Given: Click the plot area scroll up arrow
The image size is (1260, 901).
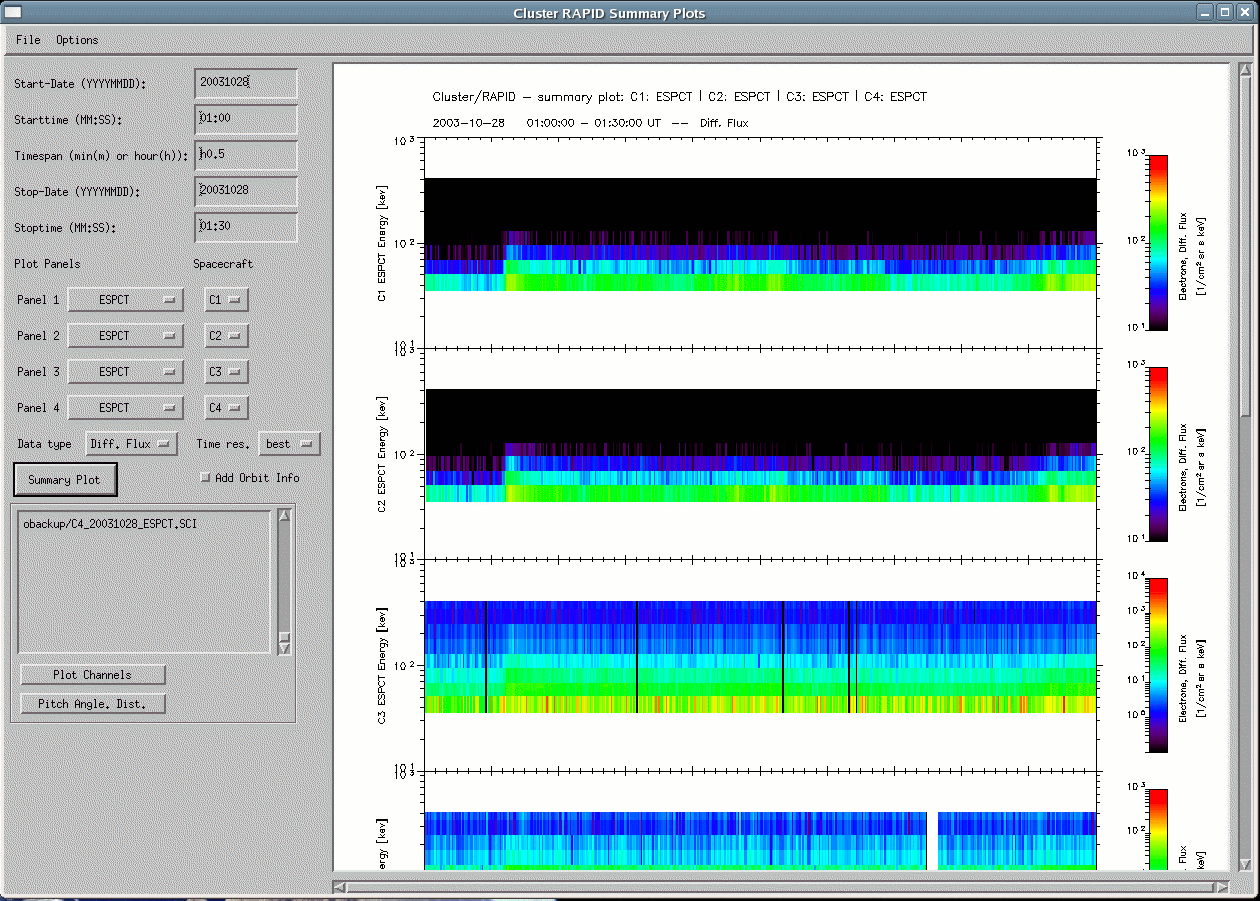Looking at the screenshot, I should 1245,69.
